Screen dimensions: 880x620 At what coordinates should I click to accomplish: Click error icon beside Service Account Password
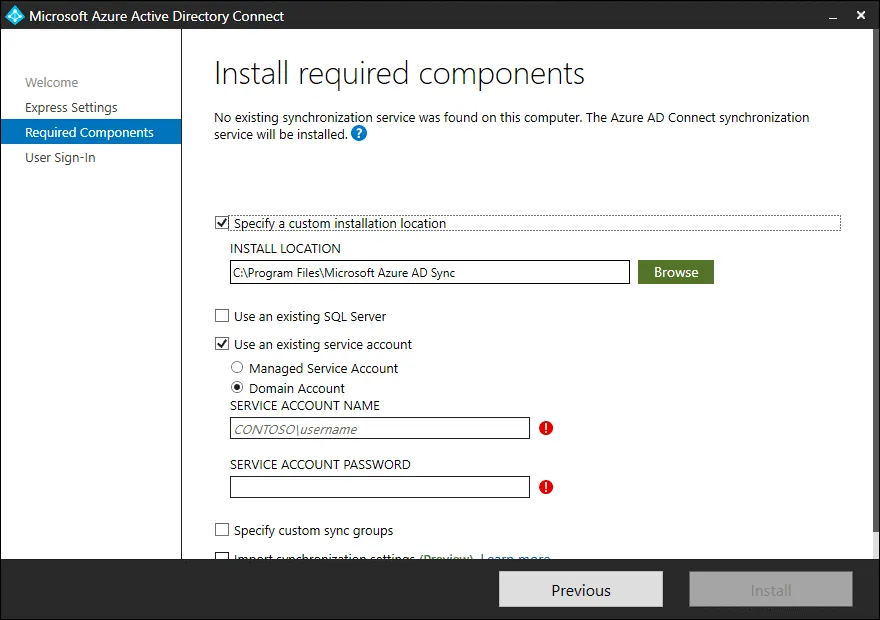click(546, 487)
